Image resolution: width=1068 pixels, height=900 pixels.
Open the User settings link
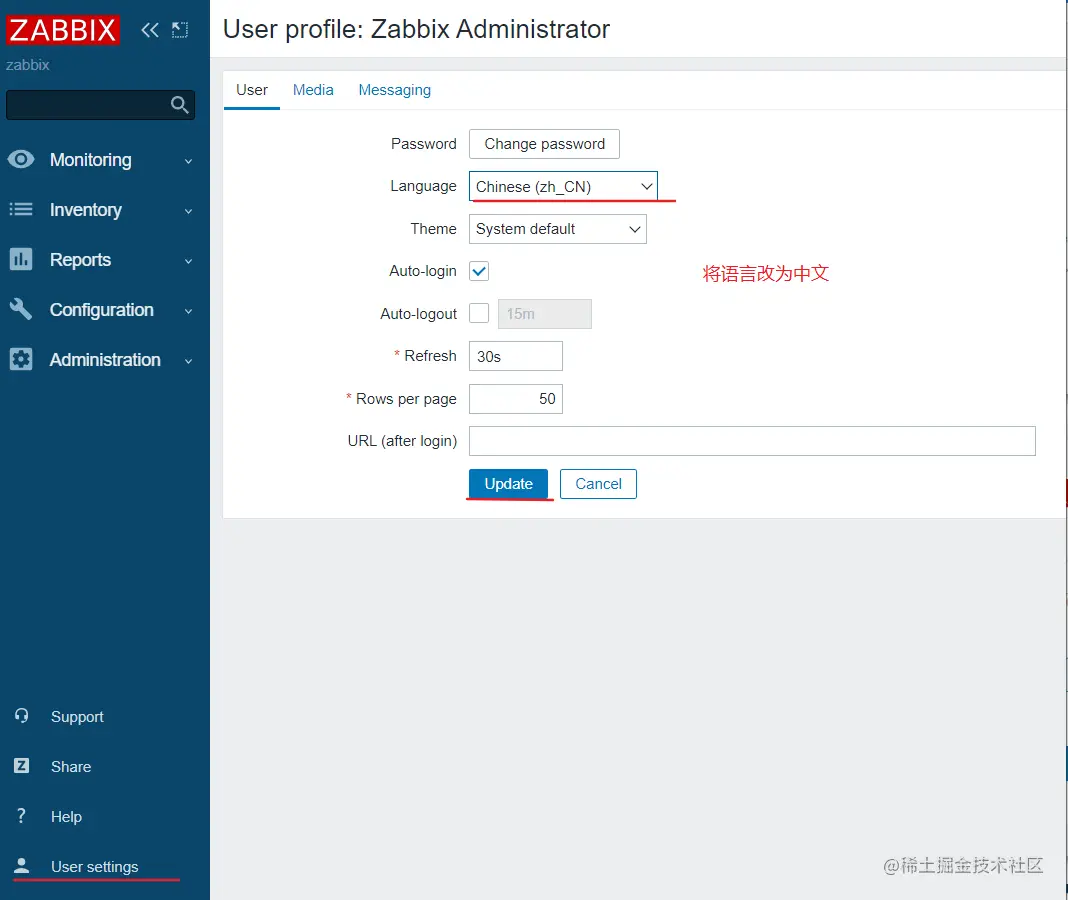(x=95, y=866)
